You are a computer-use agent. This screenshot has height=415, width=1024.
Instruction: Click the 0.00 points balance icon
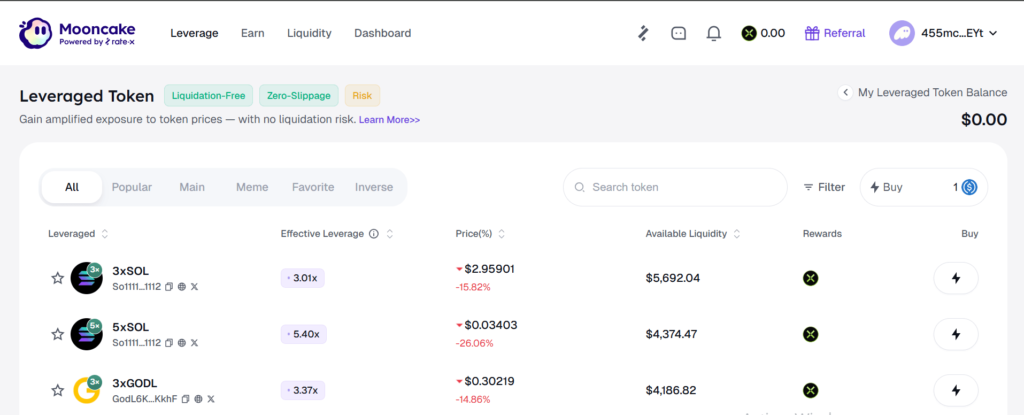click(749, 33)
